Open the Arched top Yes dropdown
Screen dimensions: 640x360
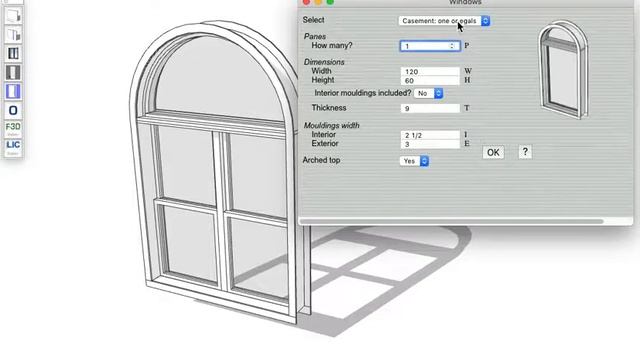[x=414, y=161]
